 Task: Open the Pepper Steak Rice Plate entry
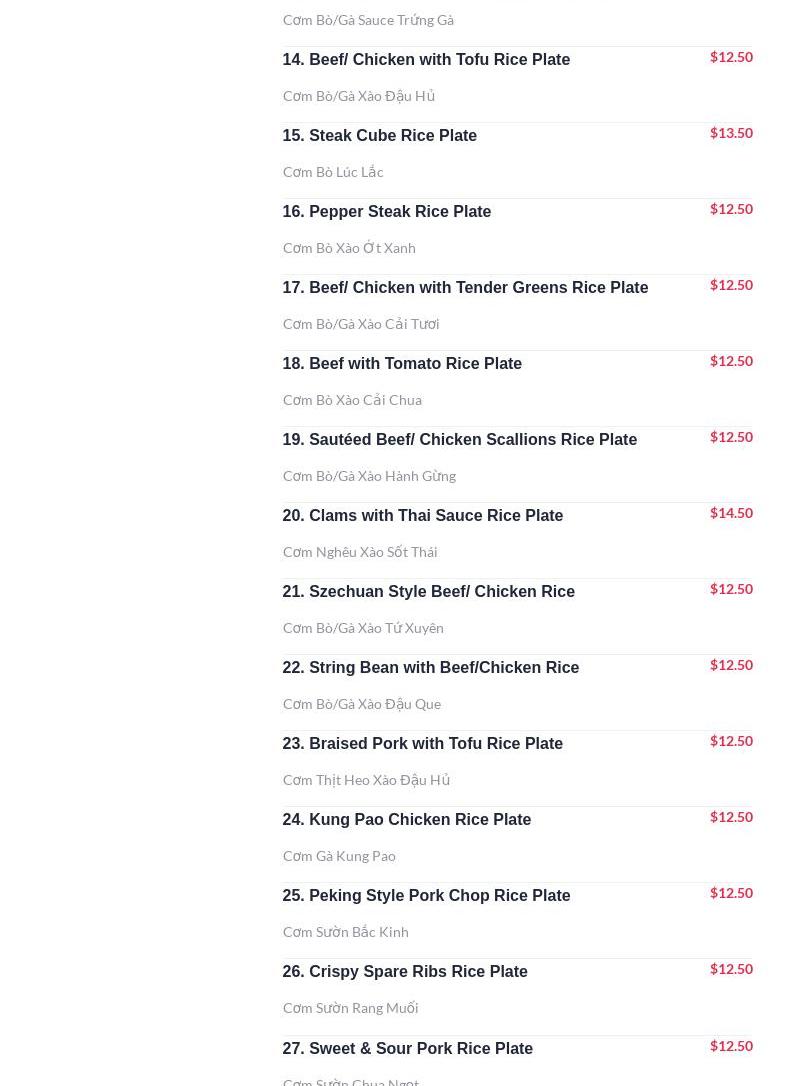point(386,212)
